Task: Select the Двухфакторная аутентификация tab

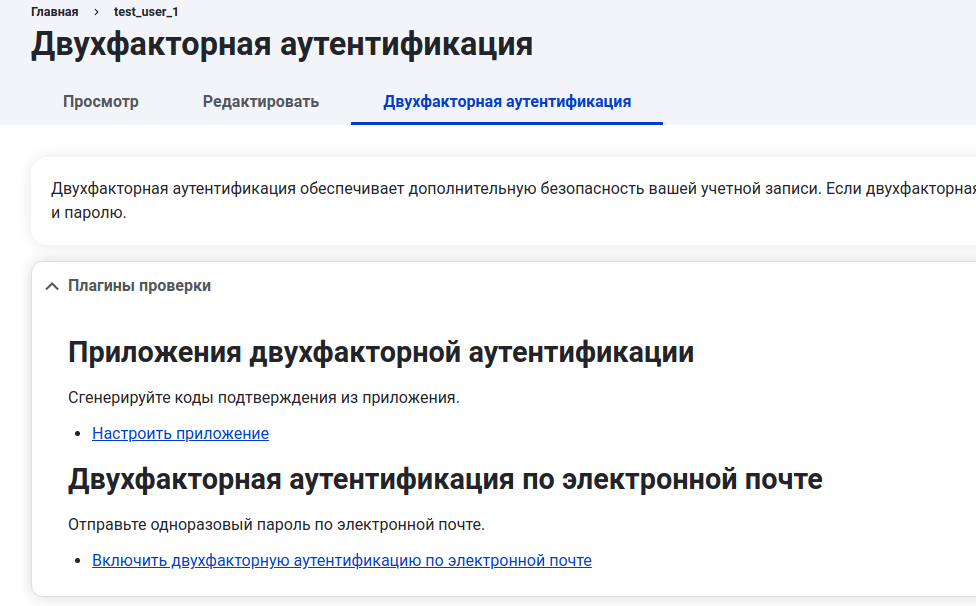Action: click(x=507, y=101)
